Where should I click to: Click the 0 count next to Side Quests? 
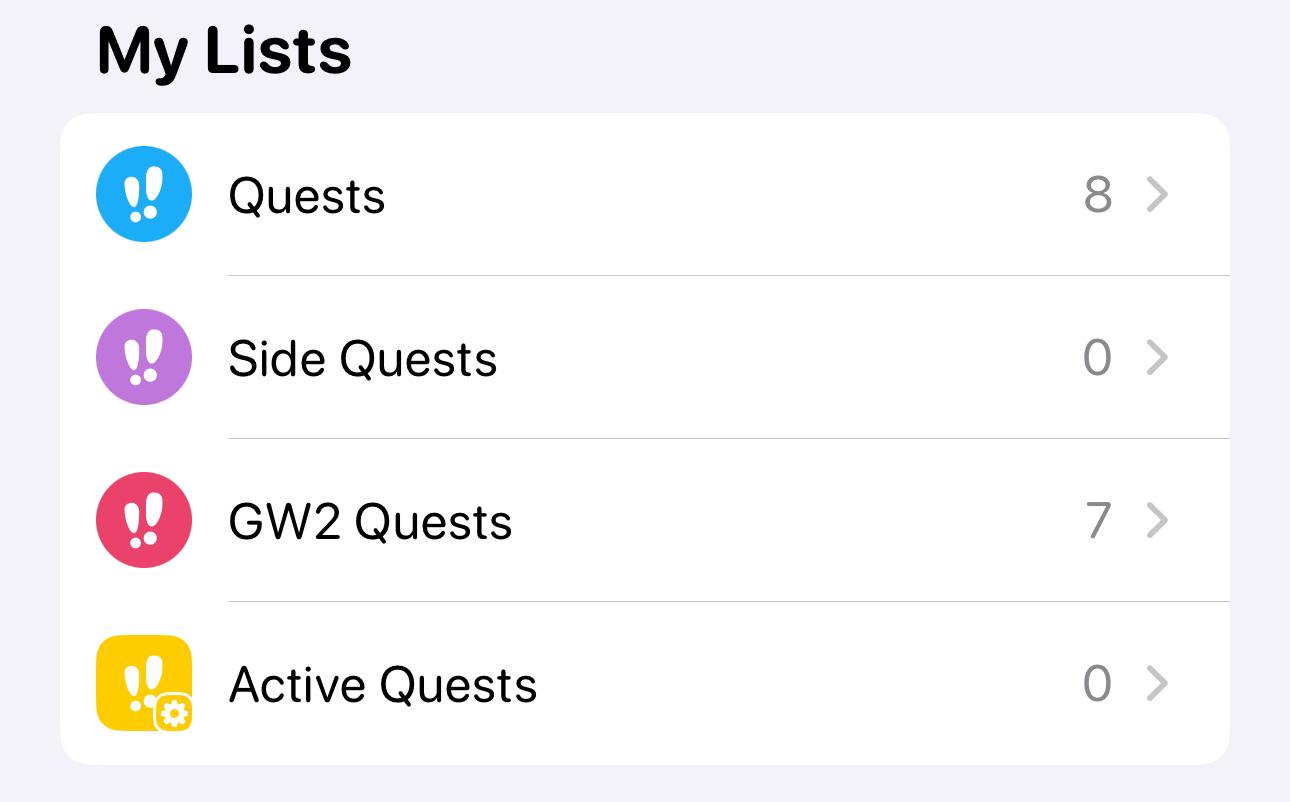click(x=1098, y=357)
